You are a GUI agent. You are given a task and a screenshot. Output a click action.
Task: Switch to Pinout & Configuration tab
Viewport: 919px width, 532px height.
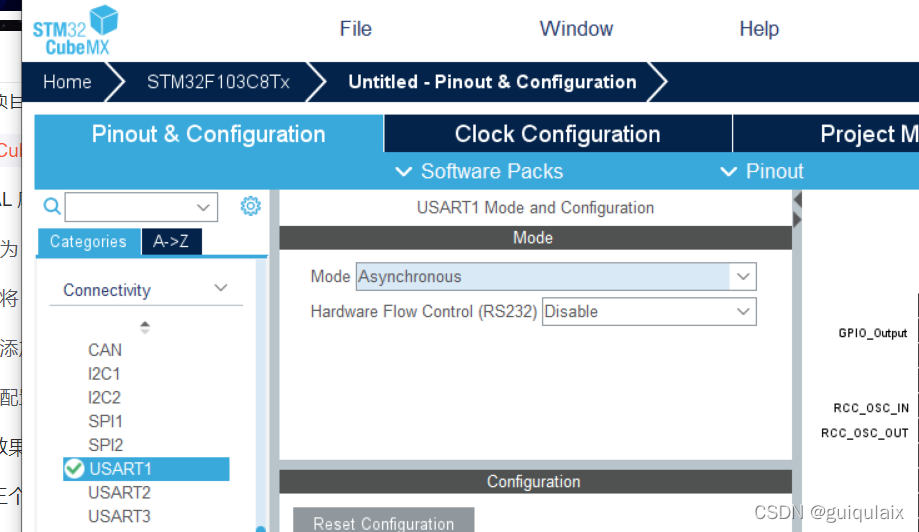(209, 134)
